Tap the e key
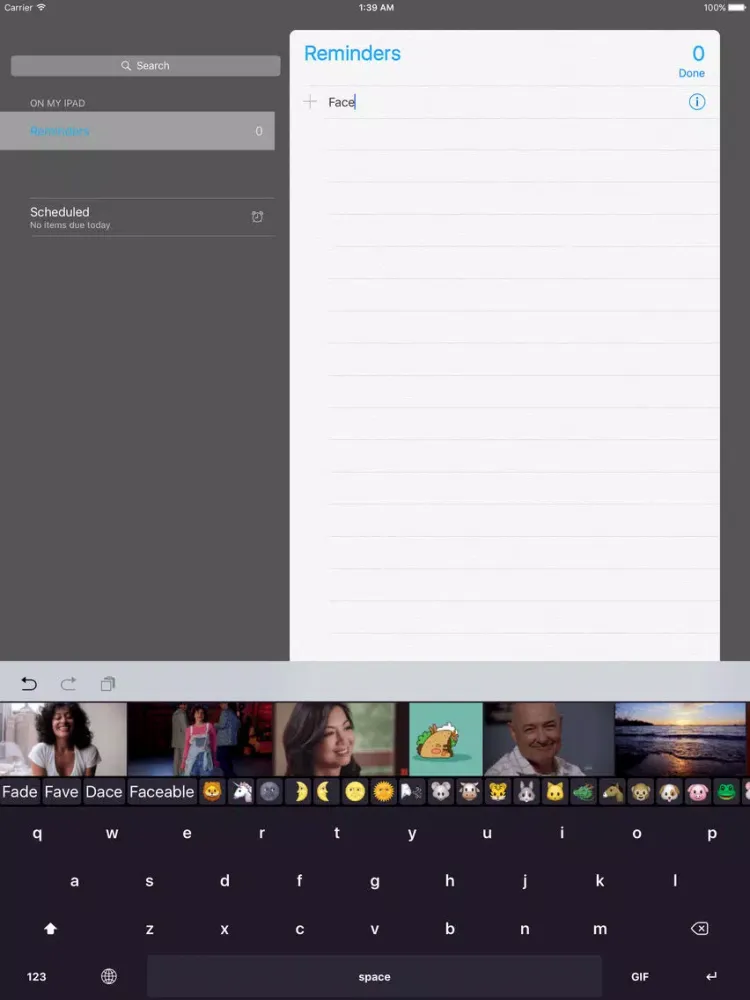 pyautogui.click(x=187, y=833)
